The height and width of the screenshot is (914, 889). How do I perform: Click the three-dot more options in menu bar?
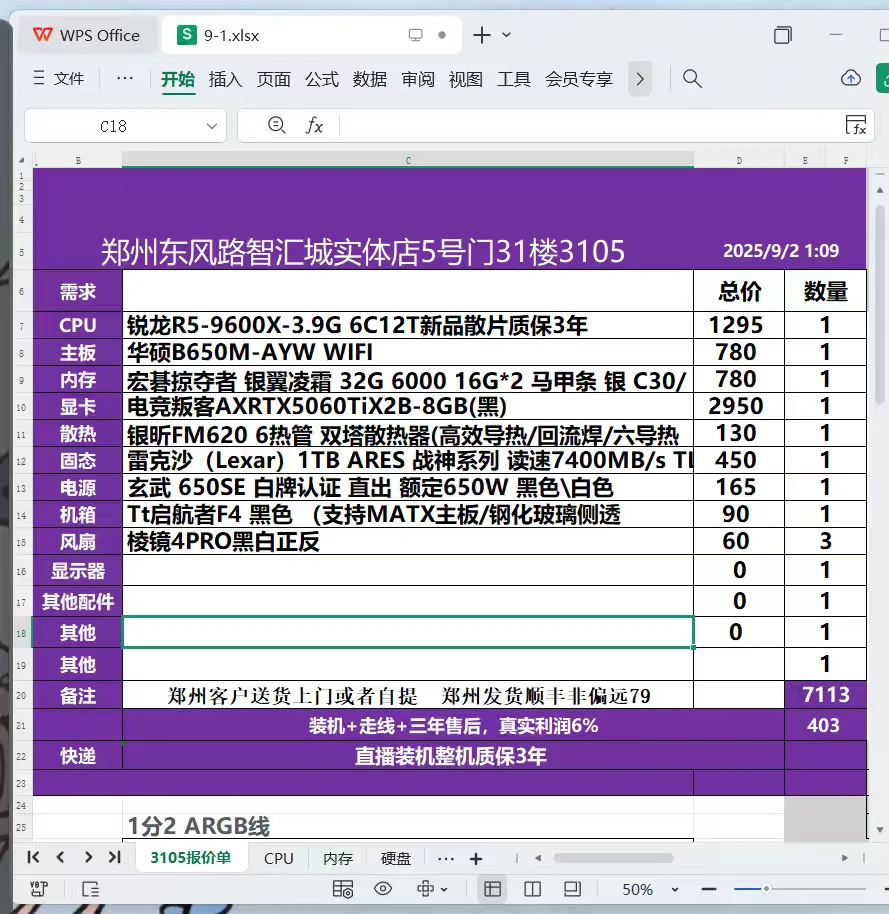[x=125, y=78]
